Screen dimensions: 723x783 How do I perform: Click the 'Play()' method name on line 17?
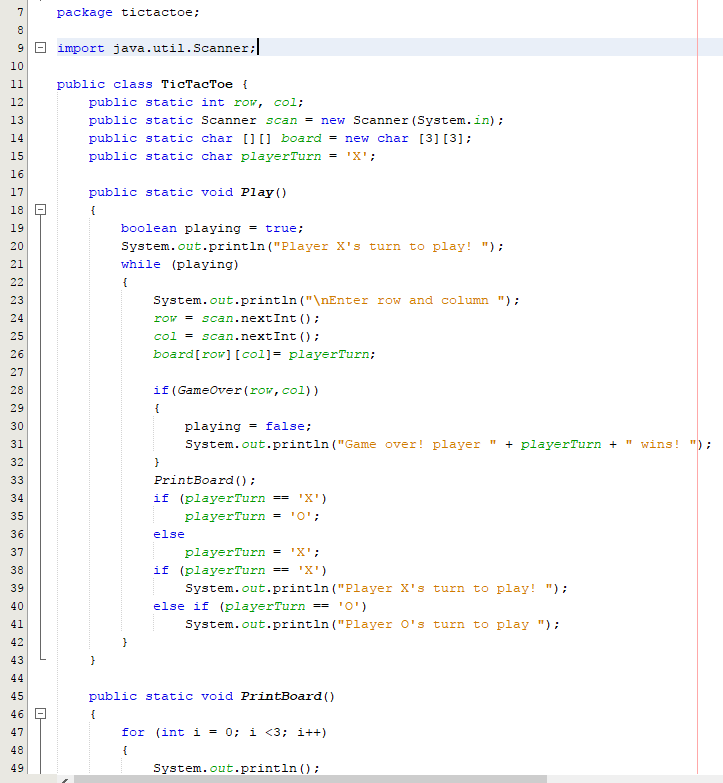click(x=264, y=192)
